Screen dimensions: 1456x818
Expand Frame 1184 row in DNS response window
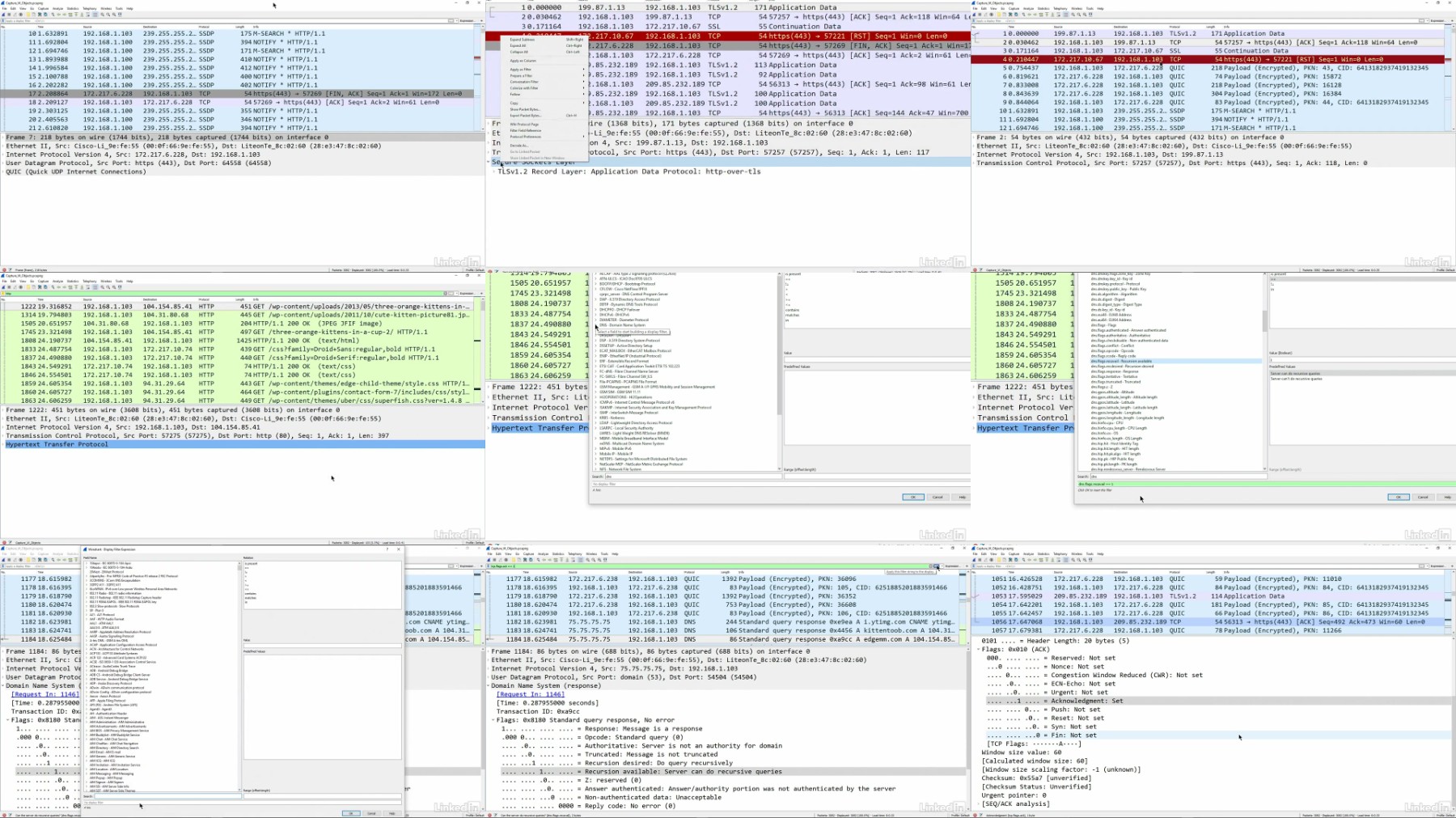(488, 651)
